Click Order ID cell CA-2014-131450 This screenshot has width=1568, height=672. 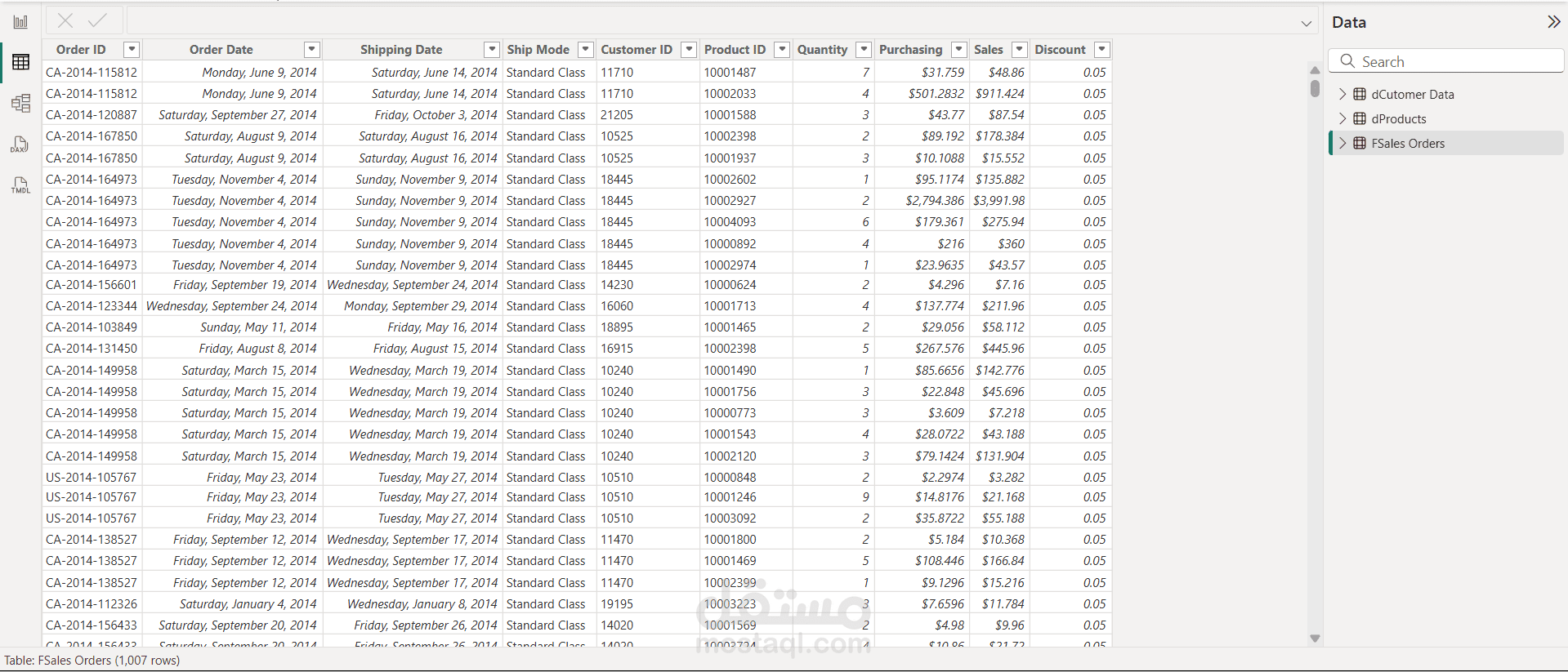pyautogui.click(x=92, y=349)
